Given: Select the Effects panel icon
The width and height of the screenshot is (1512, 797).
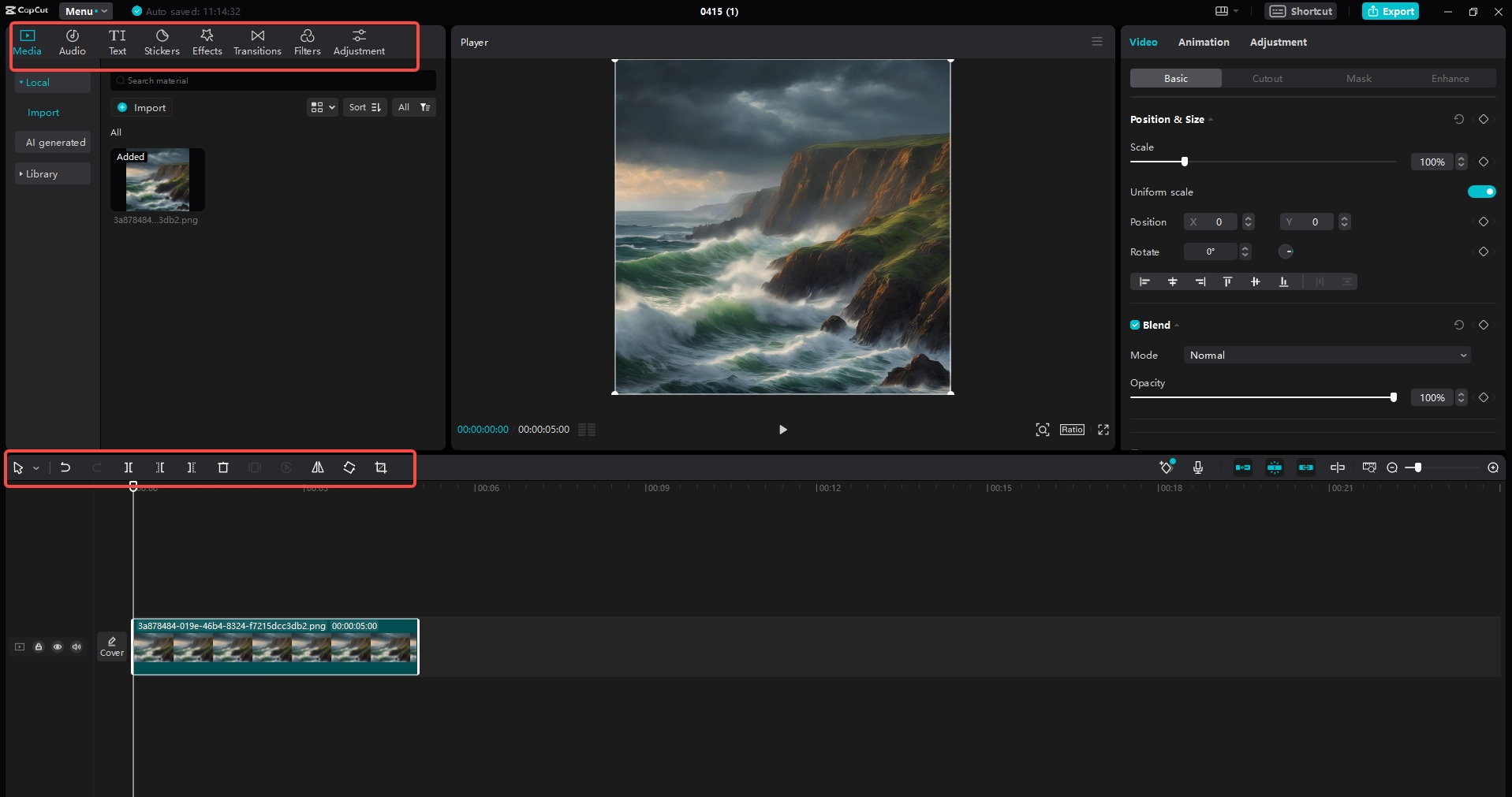Looking at the screenshot, I should [x=207, y=41].
